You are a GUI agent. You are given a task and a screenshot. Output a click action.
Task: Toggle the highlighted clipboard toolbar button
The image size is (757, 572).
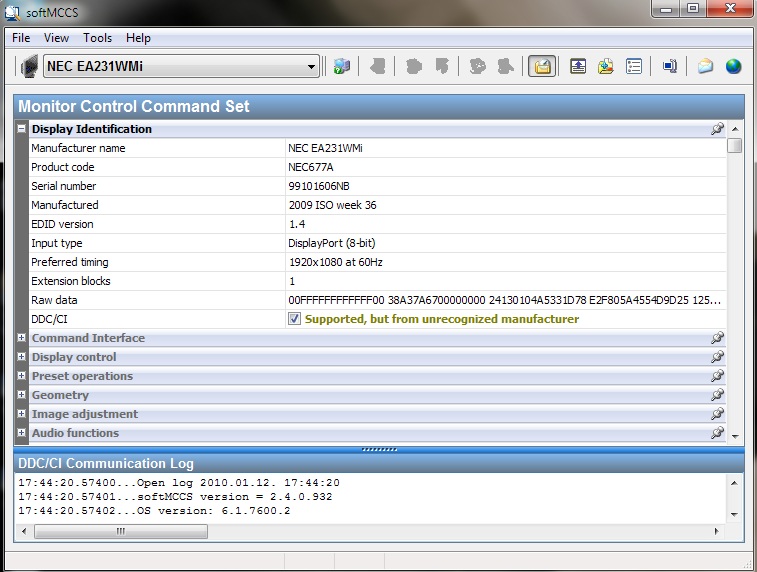(542, 66)
